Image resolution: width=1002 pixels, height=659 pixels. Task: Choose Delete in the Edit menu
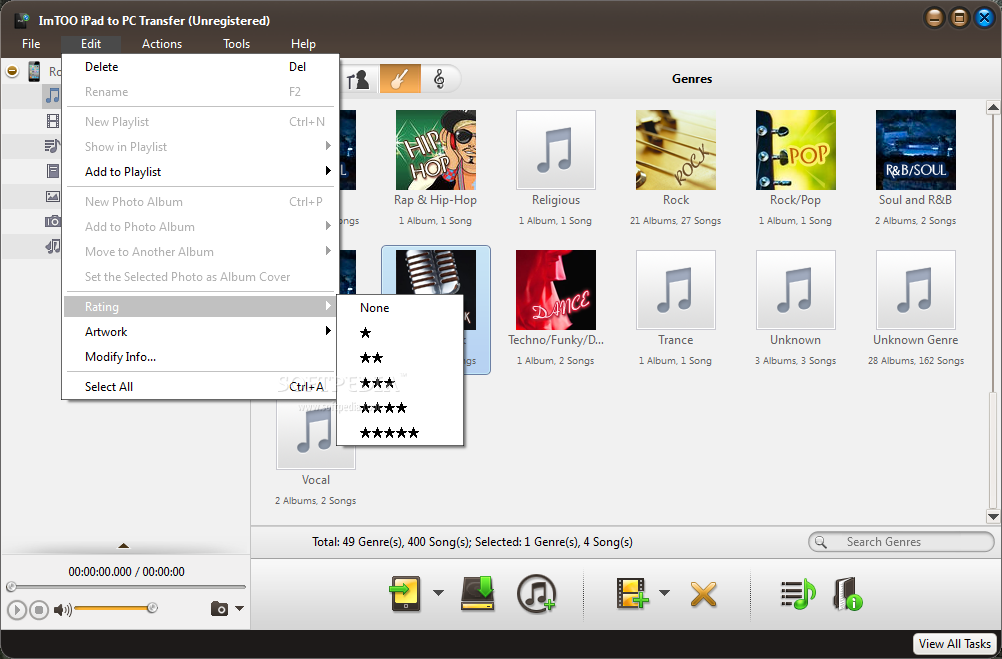(200, 66)
